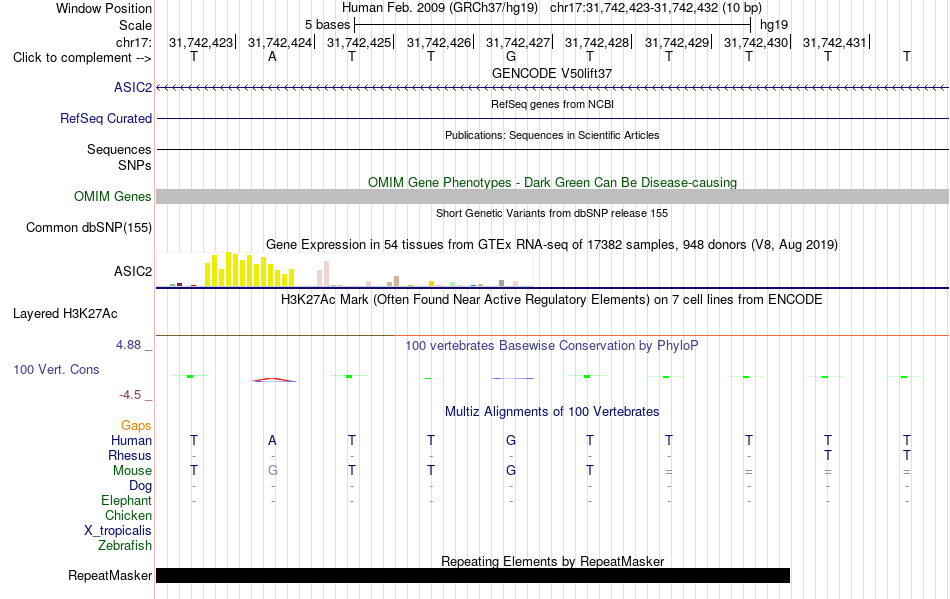
Task: Click the Dog species label
Action: (x=141, y=486)
